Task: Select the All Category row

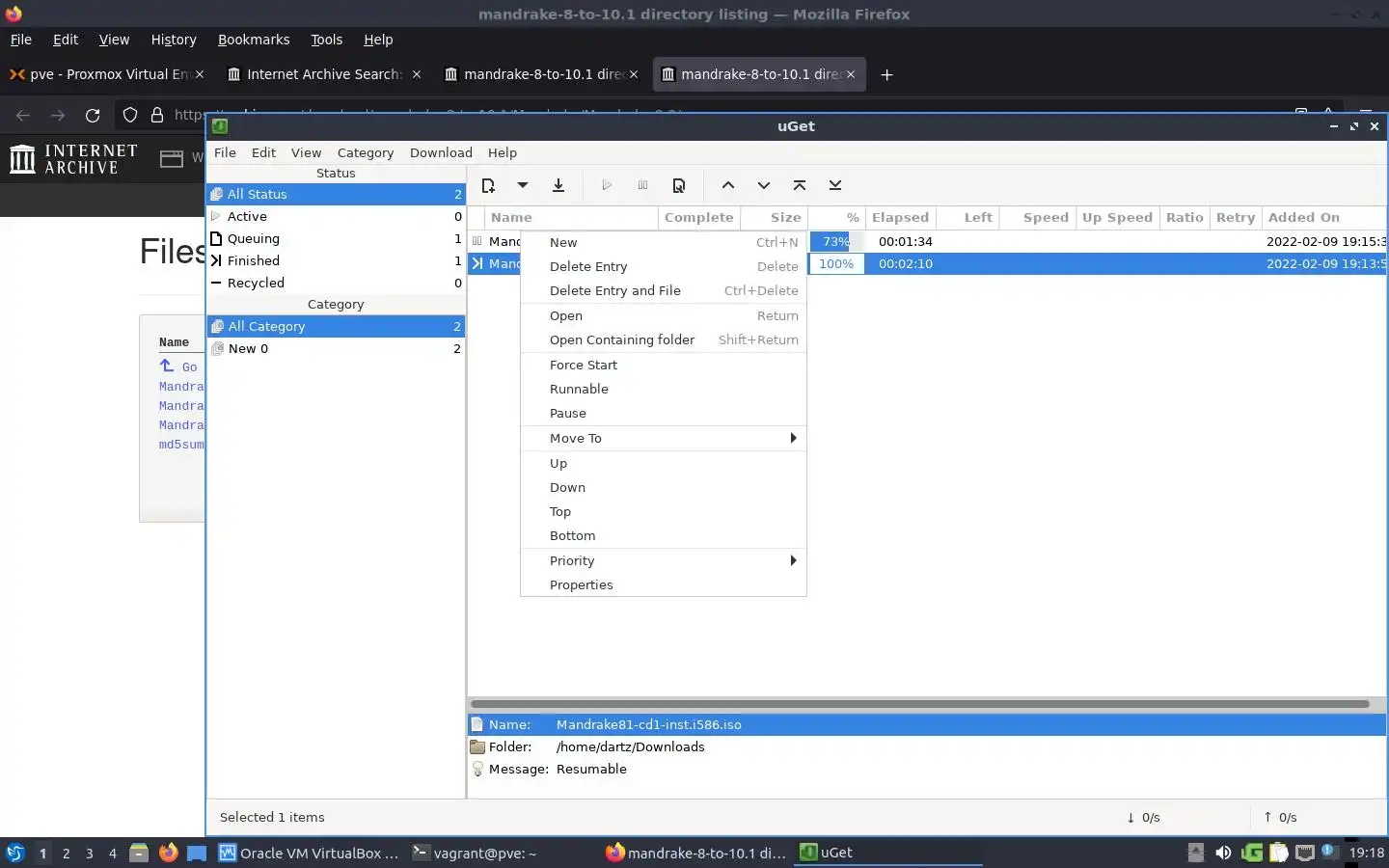Action: pos(336,326)
